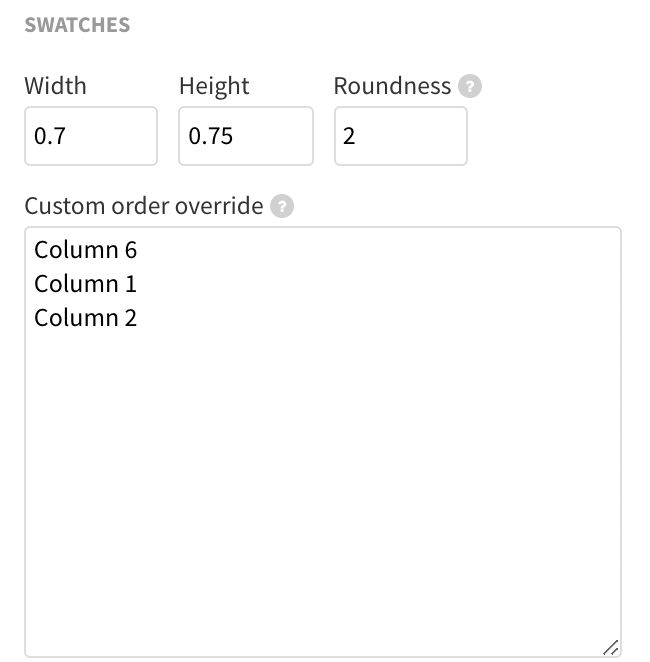Grab the textarea resize handle in the corner

tap(610, 646)
